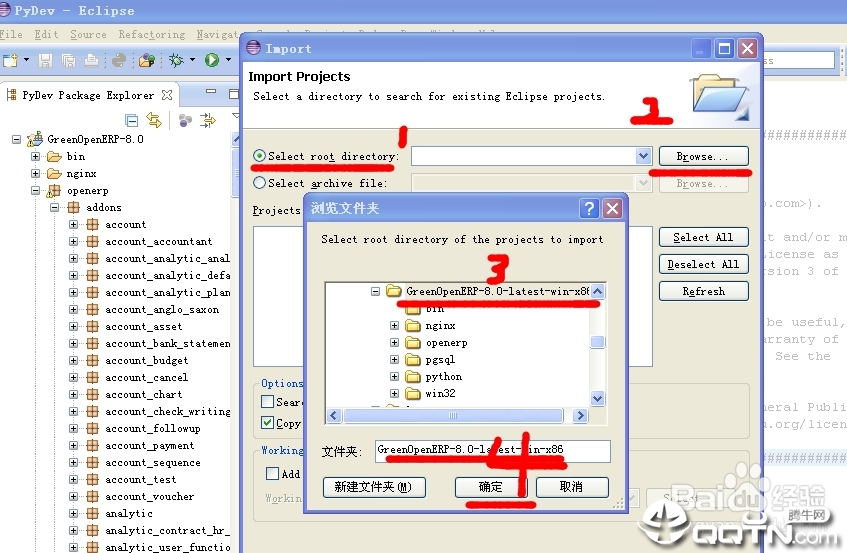Expand the nginx folder in folder browser
This screenshot has width=847, height=553.
point(394,326)
